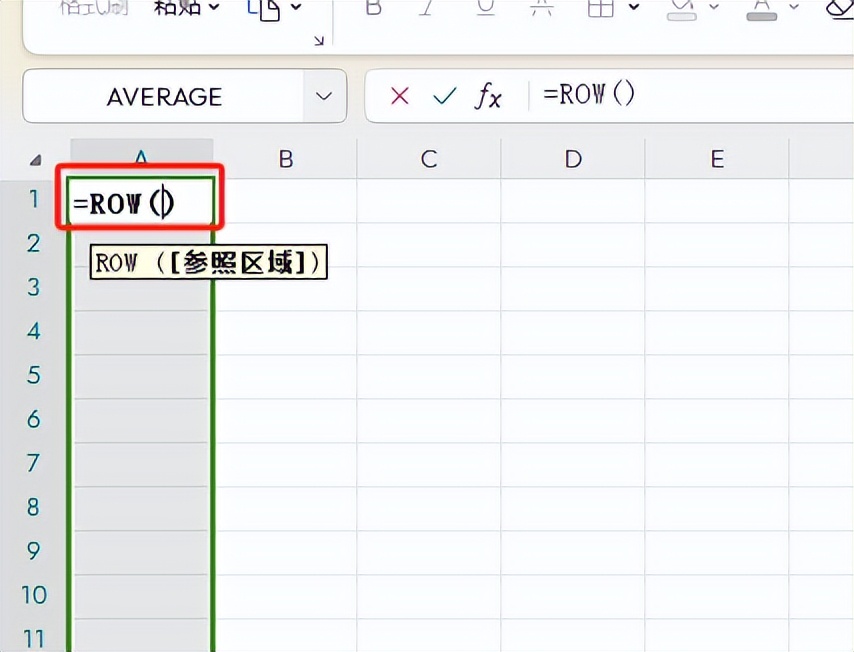The height and width of the screenshot is (652, 854).
Task: Click ROW function name in the tooltip
Action: pyautogui.click(x=115, y=263)
